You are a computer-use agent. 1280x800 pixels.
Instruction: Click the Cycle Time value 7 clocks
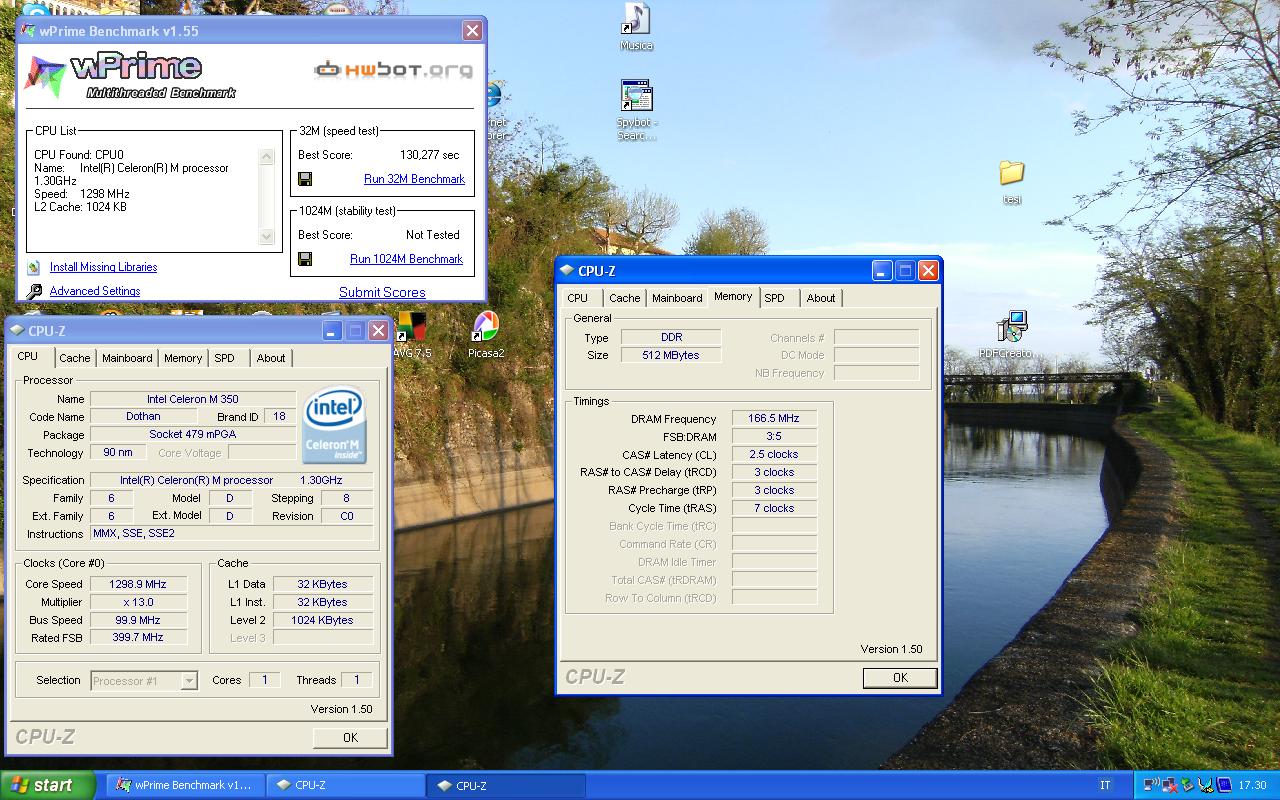click(x=774, y=508)
